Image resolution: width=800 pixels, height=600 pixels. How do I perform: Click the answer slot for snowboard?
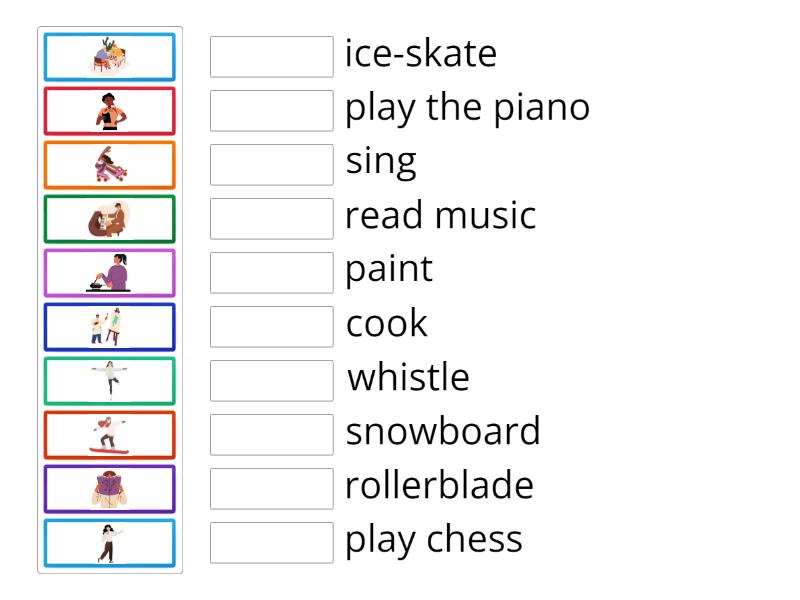tap(272, 436)
